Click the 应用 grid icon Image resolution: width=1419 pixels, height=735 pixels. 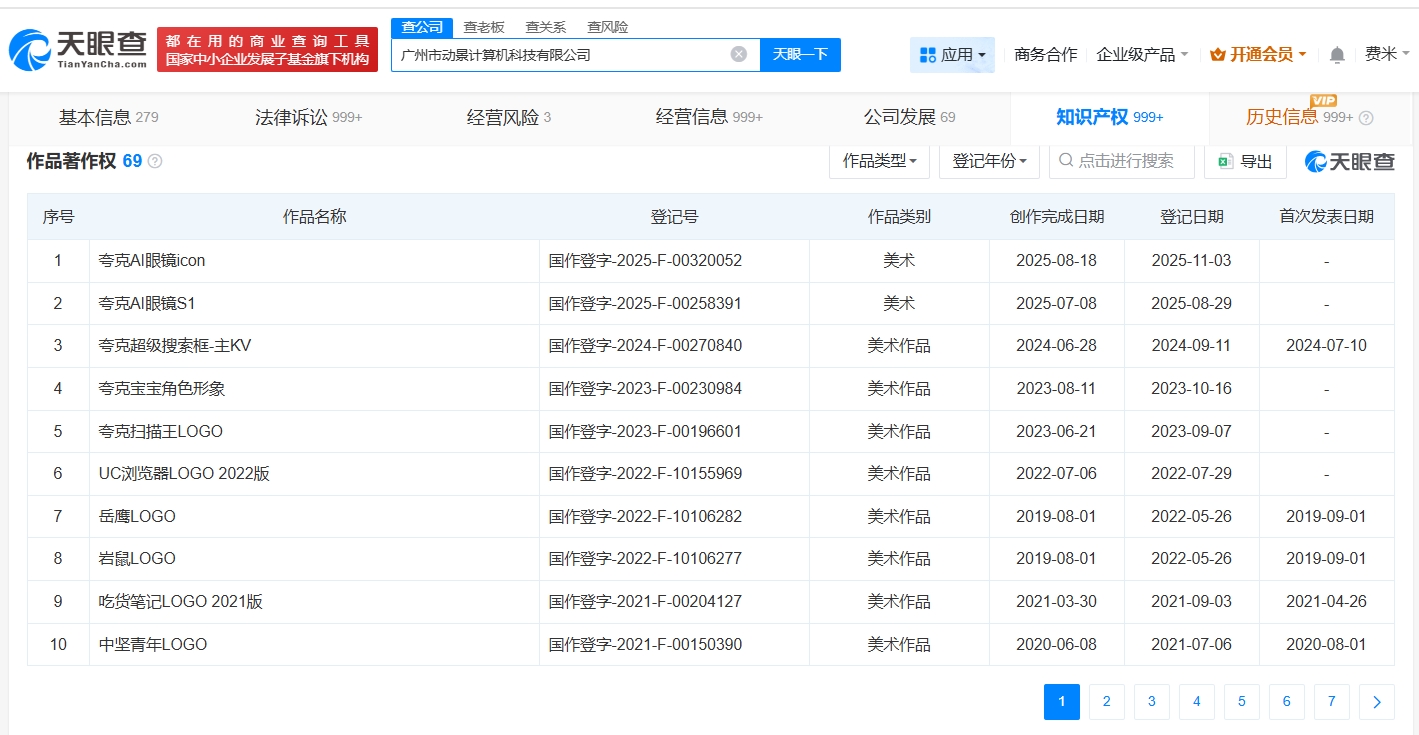click(930, 54)
